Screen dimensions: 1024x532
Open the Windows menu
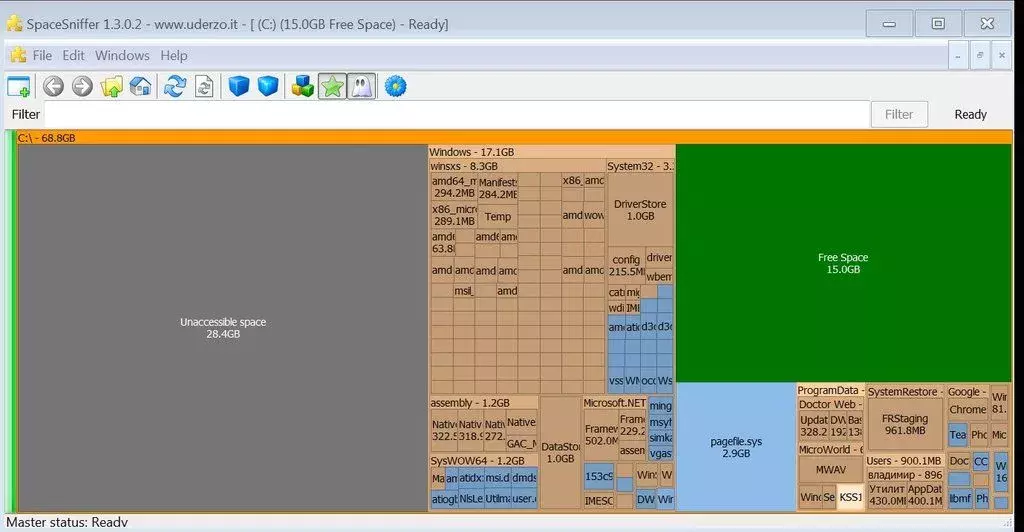click(122, 55)
